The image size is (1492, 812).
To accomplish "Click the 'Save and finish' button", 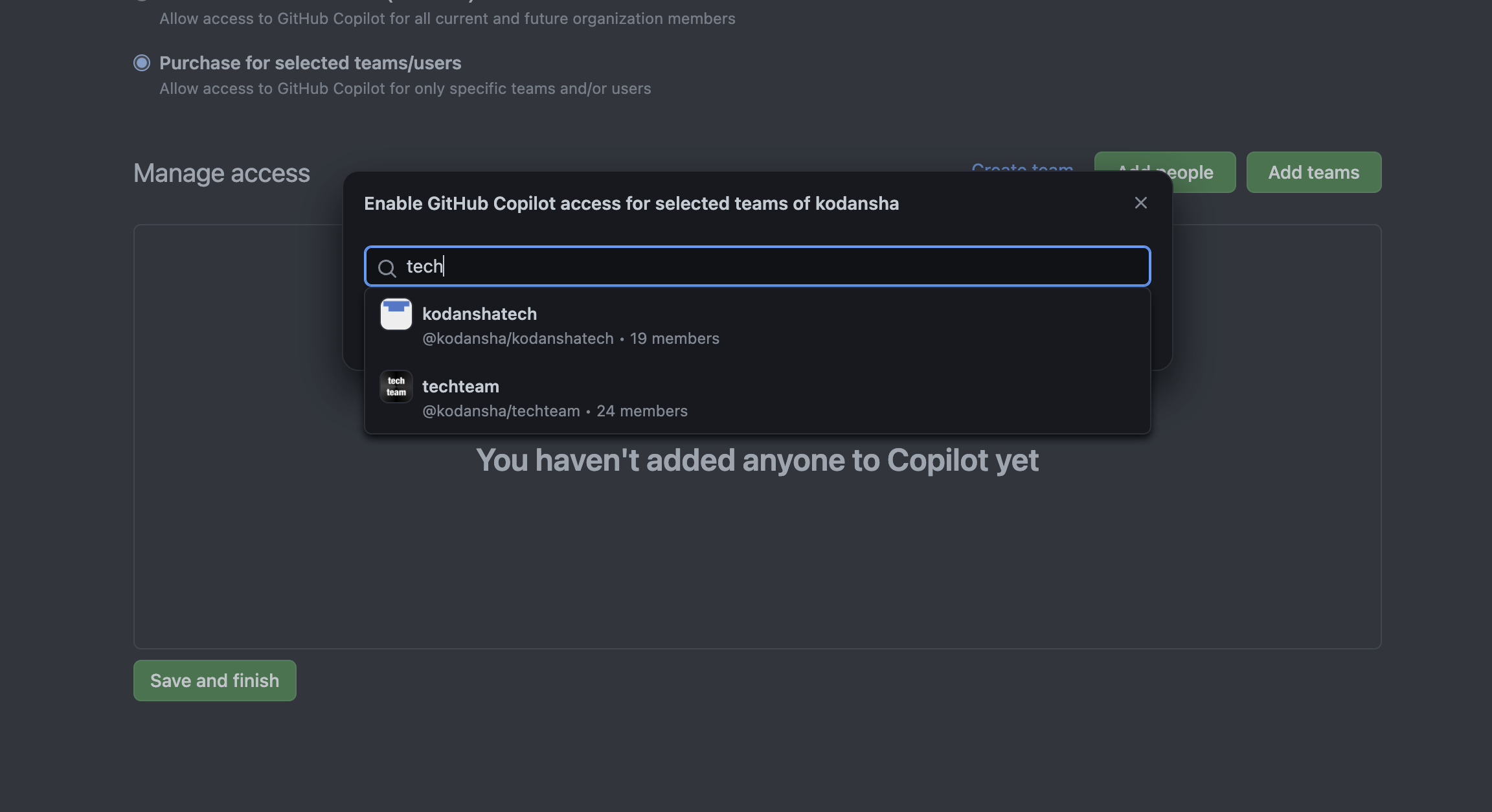I will pyautogui.click(x=214, y=680).
